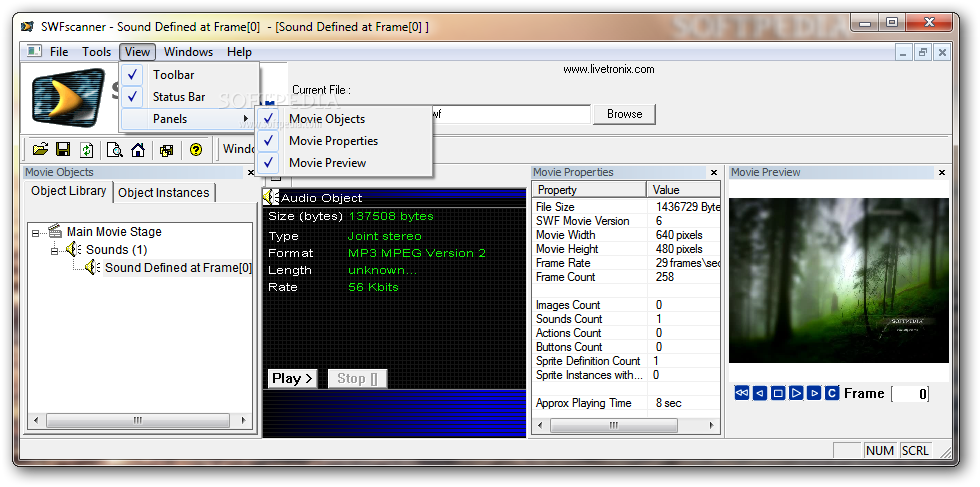
Task: Select the Frame Count property row
Action: (626, 277)
